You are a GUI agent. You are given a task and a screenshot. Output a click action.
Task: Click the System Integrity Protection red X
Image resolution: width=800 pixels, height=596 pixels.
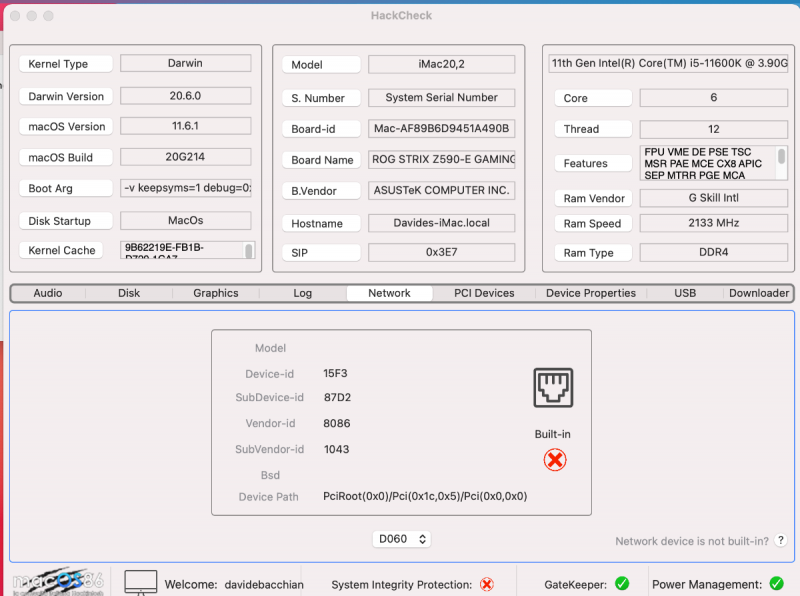tap(487, 584)
